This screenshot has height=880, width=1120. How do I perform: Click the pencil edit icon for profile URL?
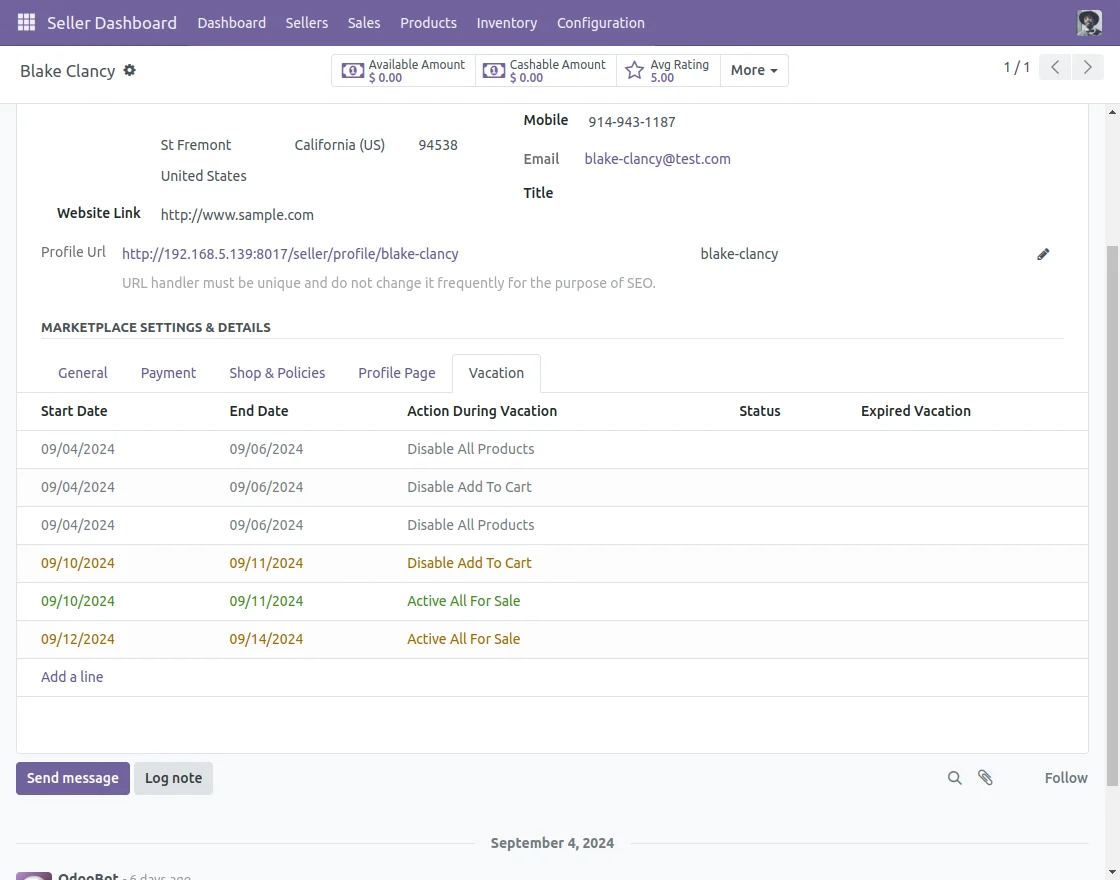point(1043,254)
